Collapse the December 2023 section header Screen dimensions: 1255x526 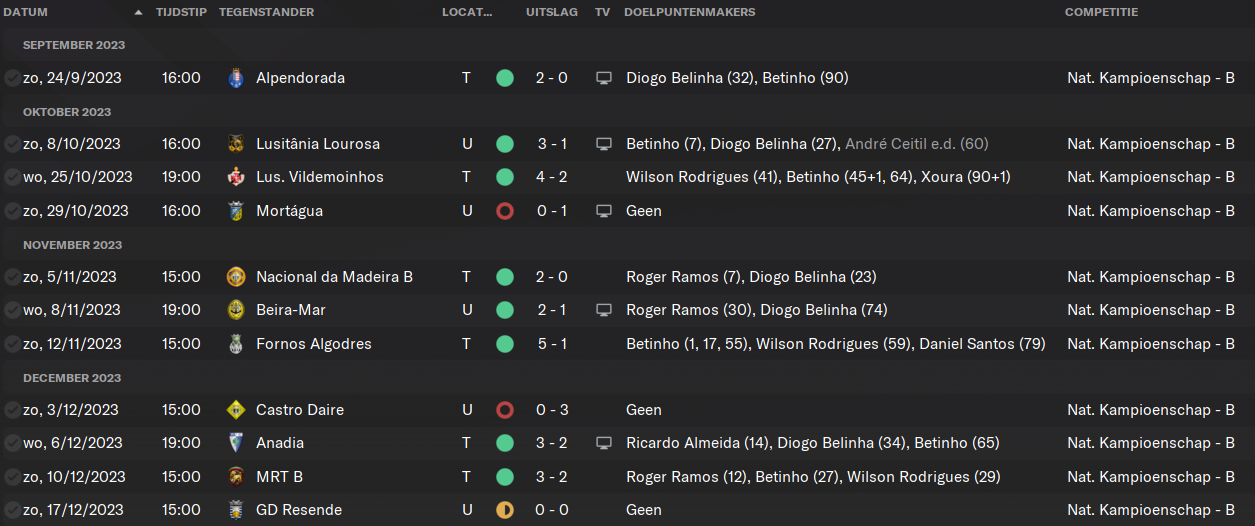(x=72, y=378)
